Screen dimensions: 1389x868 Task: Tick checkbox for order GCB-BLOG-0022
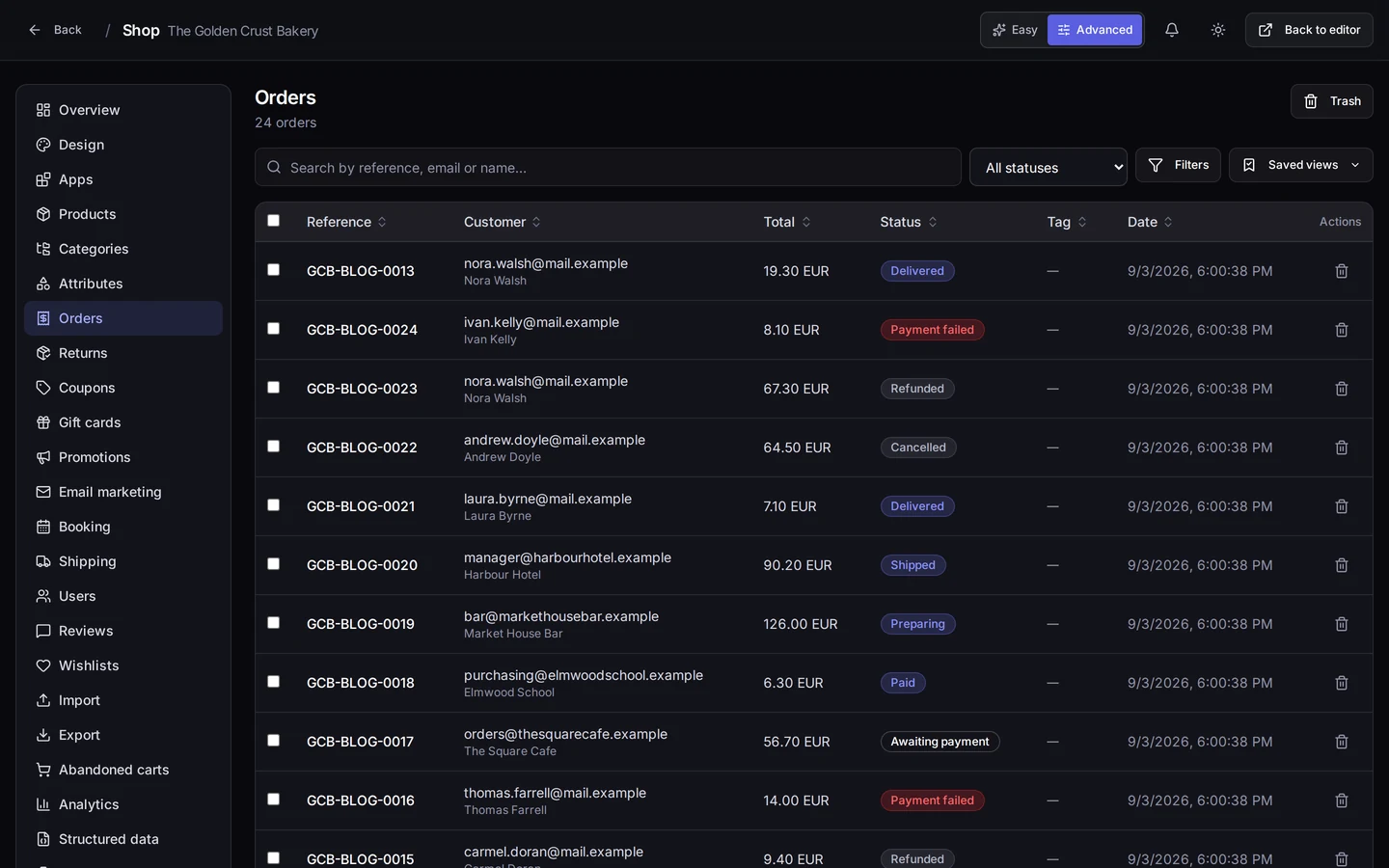pos(274,447)
